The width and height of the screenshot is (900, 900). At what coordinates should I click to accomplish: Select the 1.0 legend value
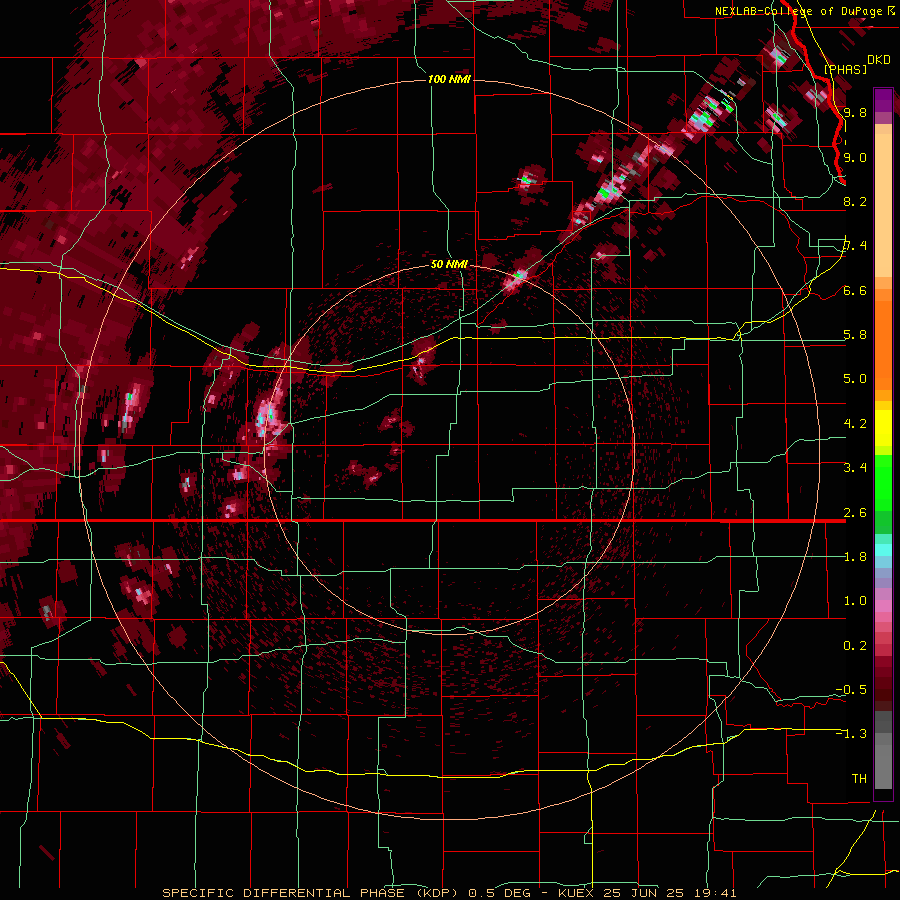click(x=855, y=600)
